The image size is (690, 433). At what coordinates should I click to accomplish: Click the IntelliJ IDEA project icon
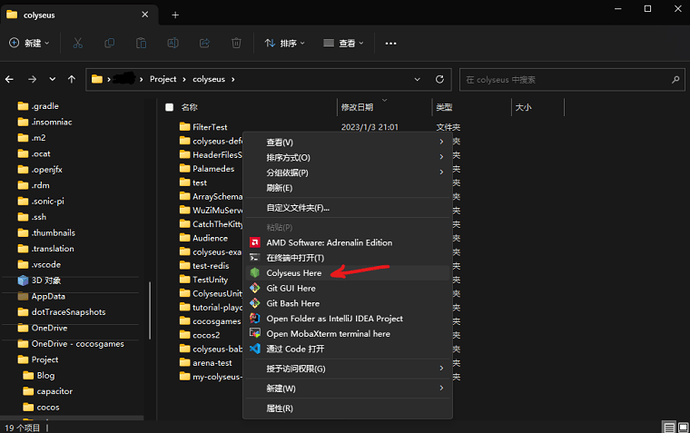[x=255, y=318]
